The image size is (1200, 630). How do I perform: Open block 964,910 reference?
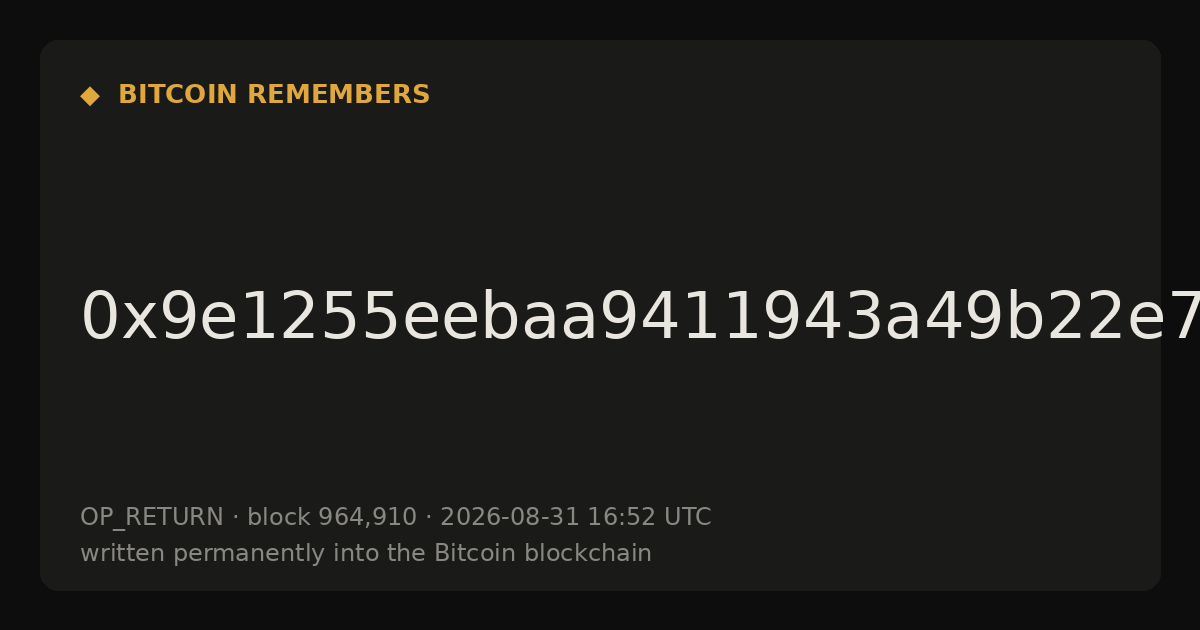coord(332,518)
